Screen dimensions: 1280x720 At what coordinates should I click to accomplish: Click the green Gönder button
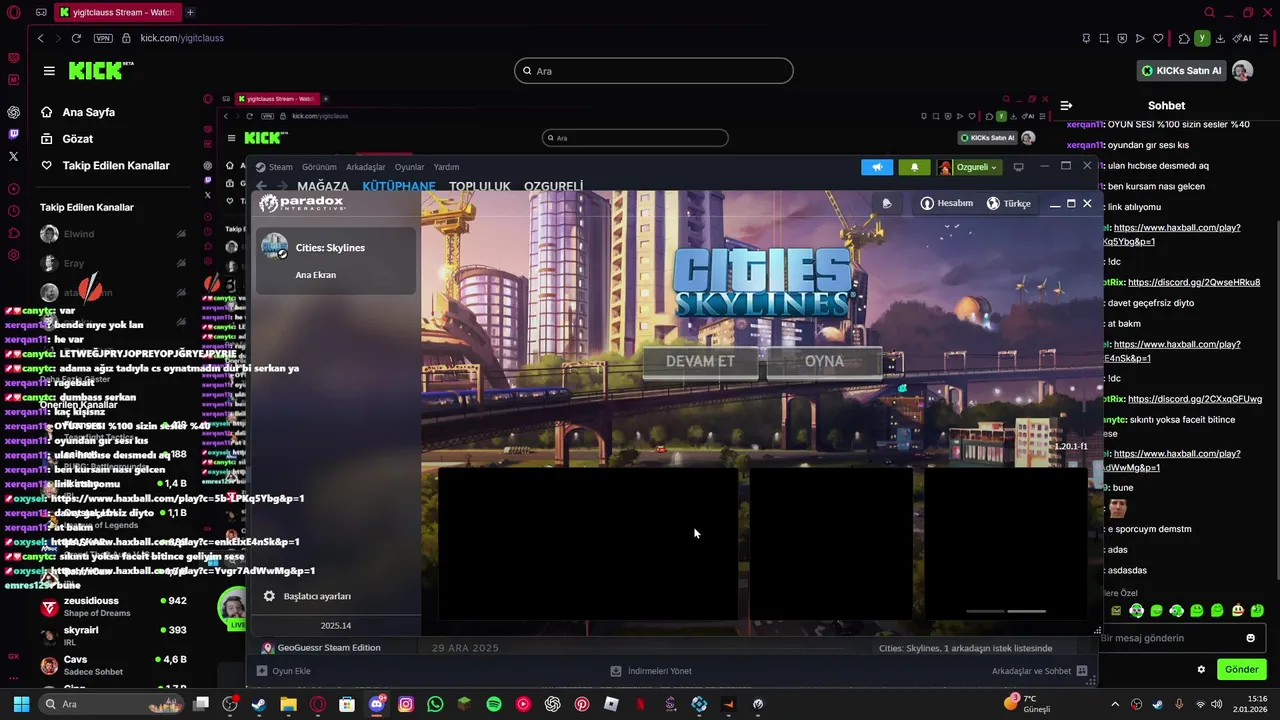[x=1241, y=669]
